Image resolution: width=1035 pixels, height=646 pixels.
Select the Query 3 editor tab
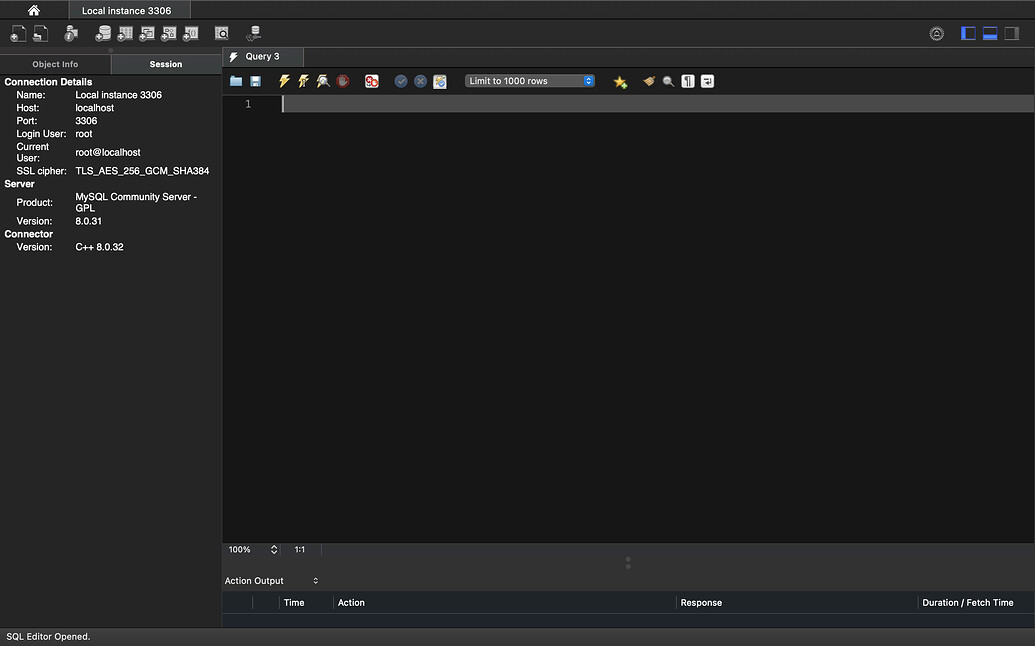(x=262, y=57)
